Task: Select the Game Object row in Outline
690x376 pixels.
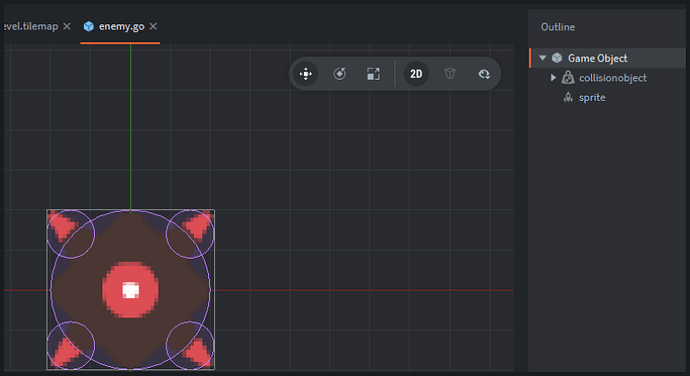Action: coord(607,58)
